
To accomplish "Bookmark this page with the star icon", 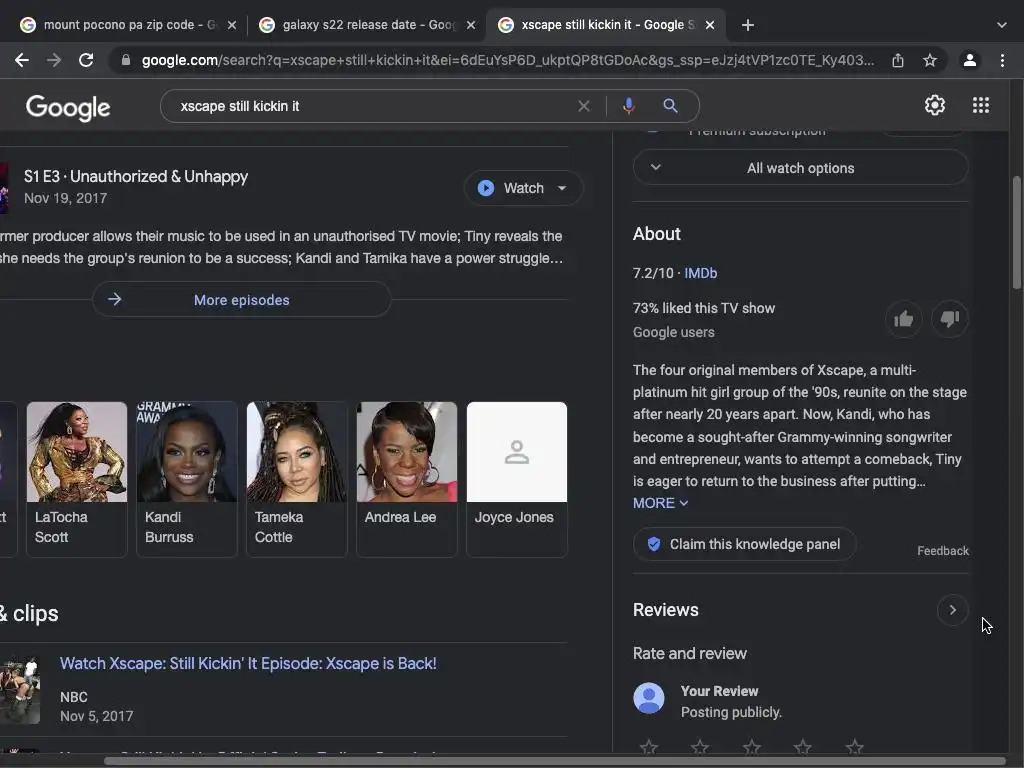I will tap(930, 61).
